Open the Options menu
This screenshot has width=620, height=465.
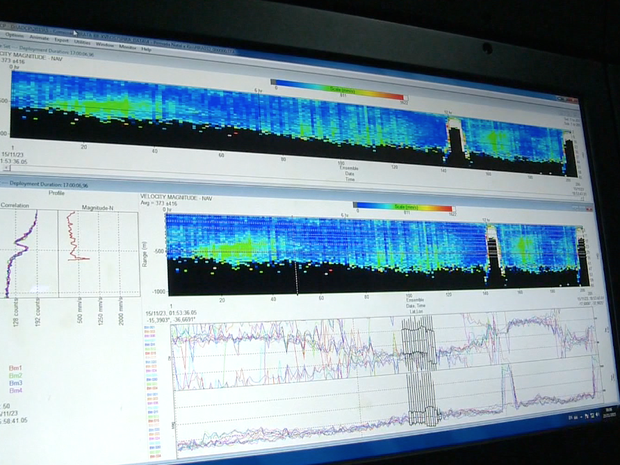click(x=14, y=35)
